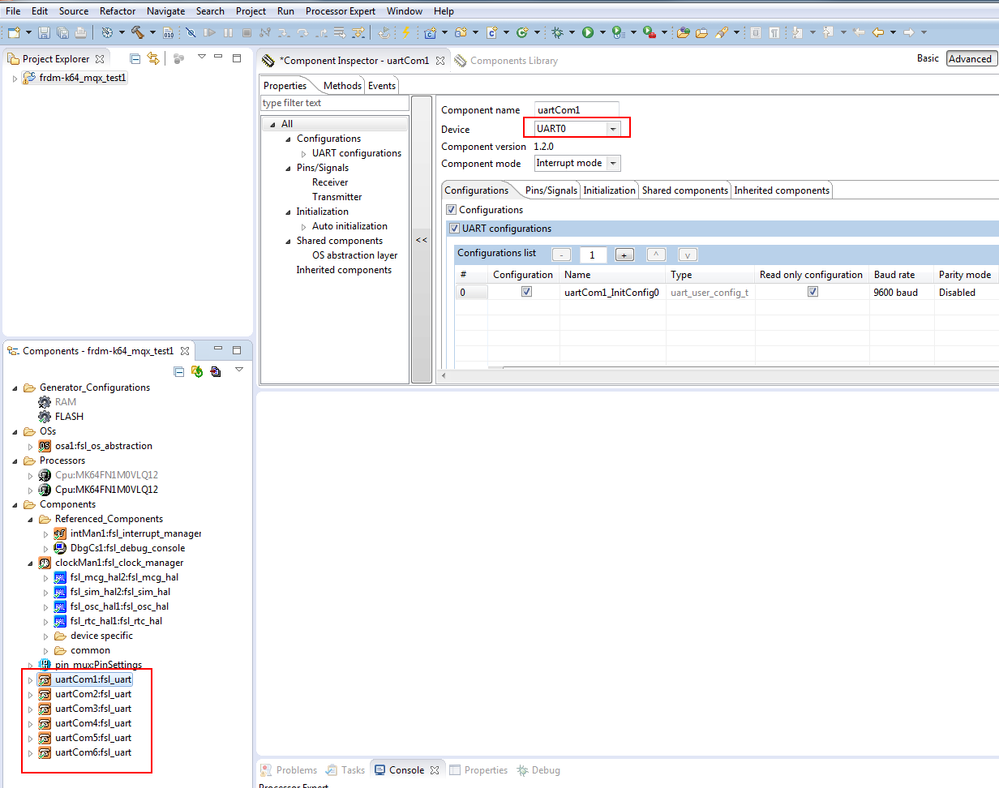Screen dimensions: 999x788
Task: Open the Component mode dropdown
Action: pyautogui.click(x=613, y=163)
